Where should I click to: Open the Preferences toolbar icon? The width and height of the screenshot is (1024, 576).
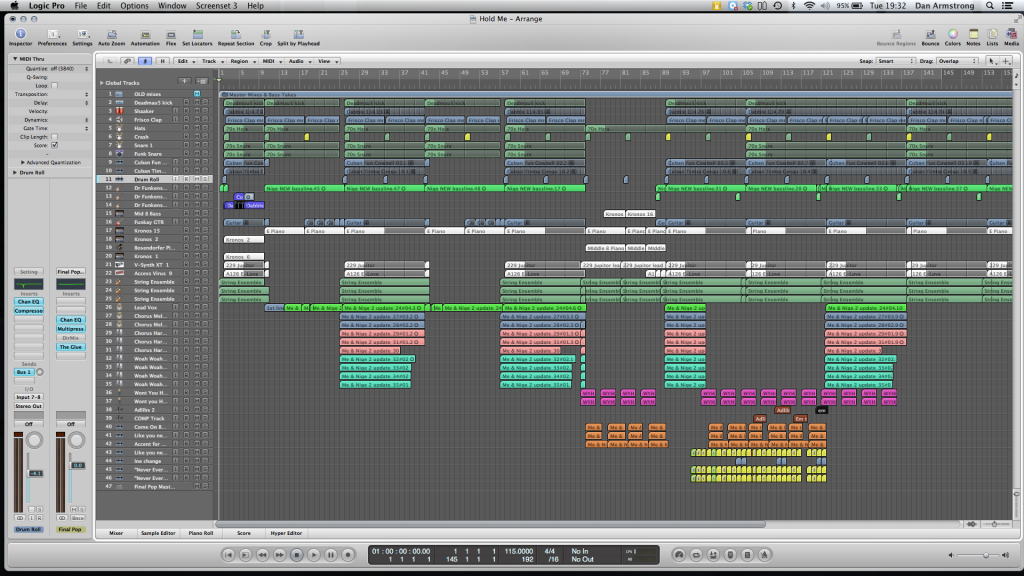point(52,37)
